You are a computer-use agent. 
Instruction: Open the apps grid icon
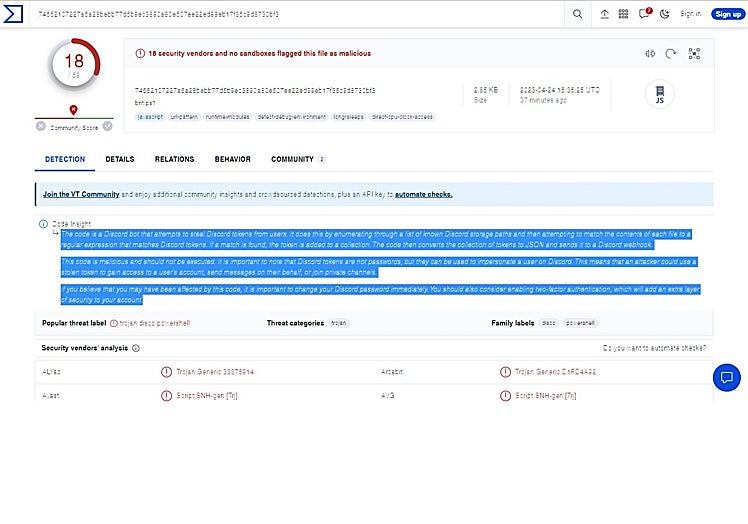click(x=623, y=14)
